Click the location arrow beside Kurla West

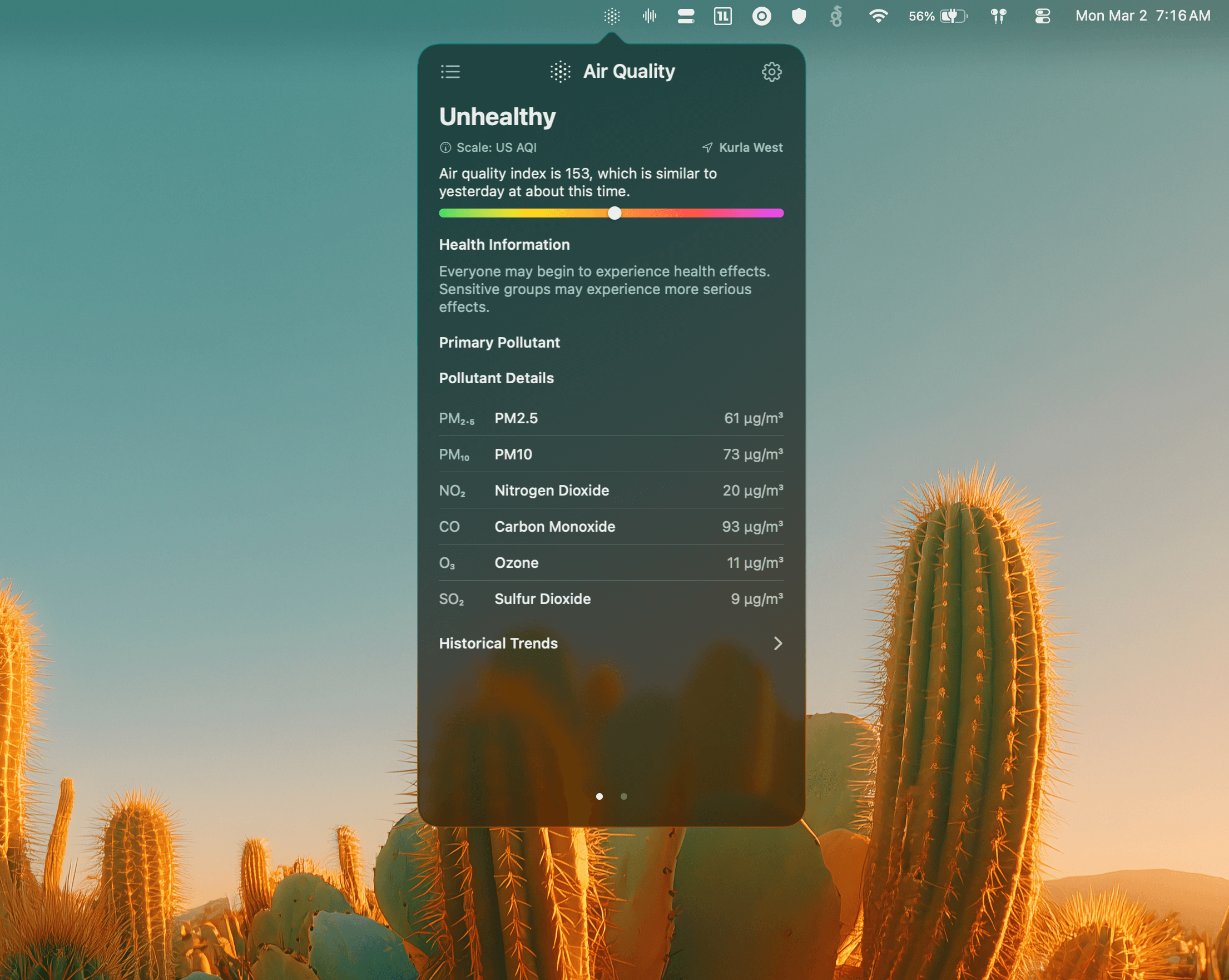pos(707,147)
